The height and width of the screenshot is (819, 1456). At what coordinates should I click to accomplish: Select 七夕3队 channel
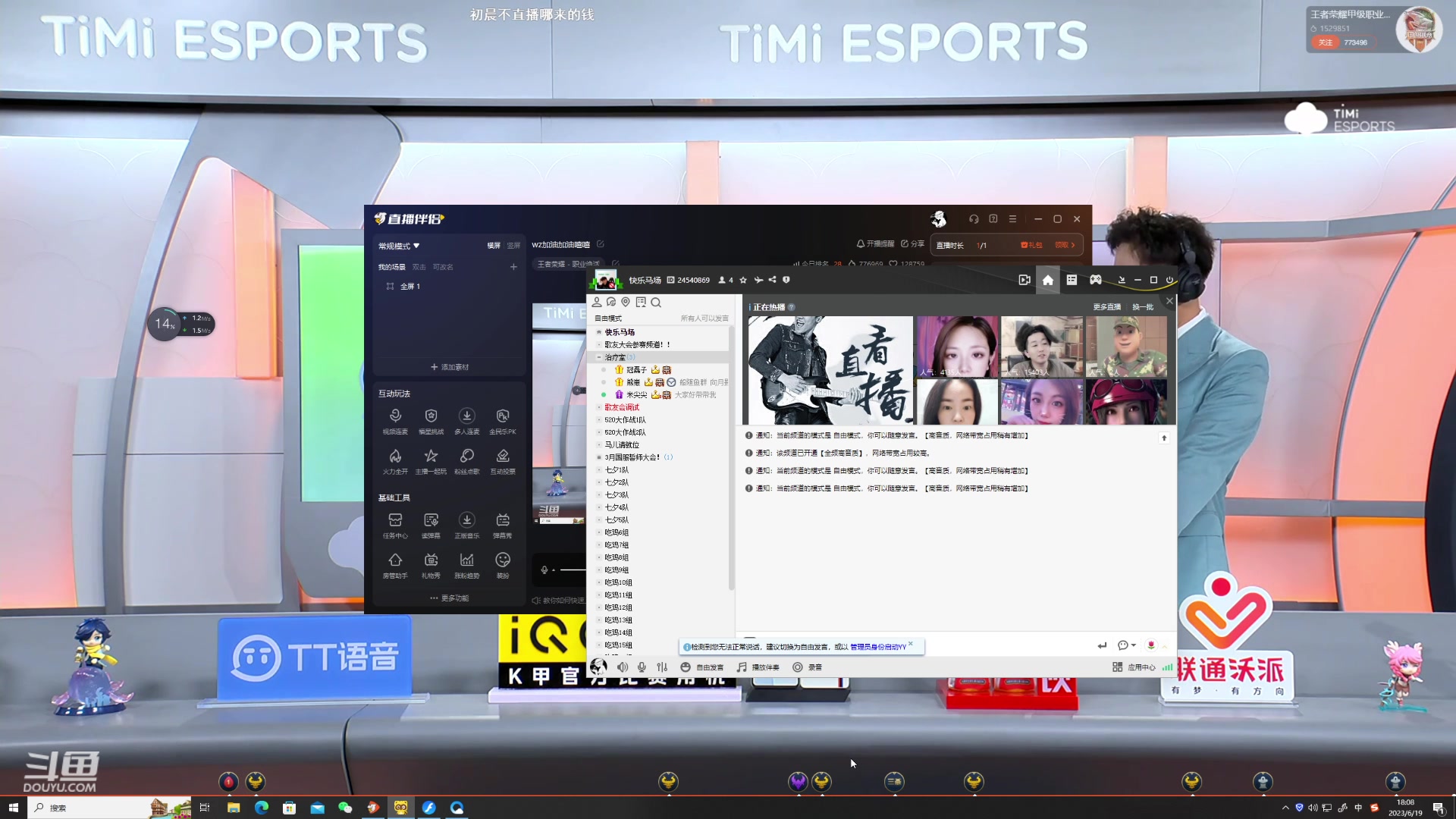[617, 495]
